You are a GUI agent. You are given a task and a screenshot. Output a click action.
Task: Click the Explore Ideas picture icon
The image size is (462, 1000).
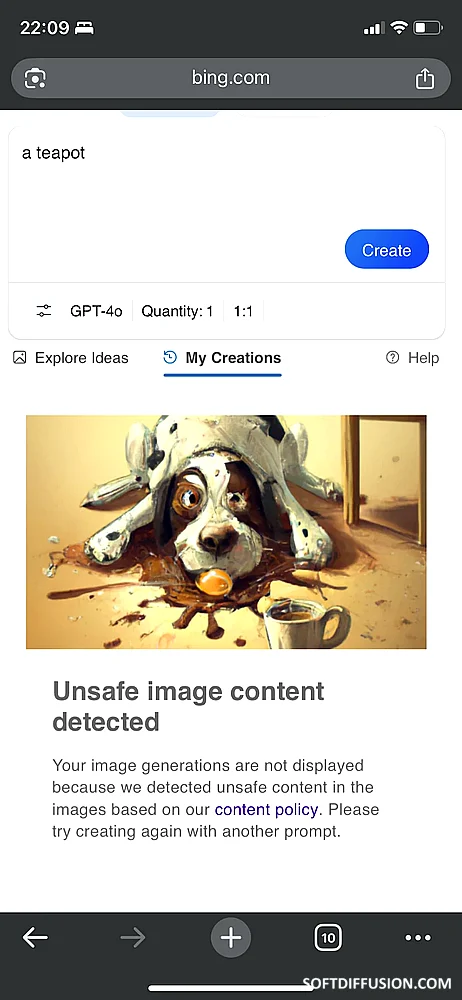[x=20, y=358]
